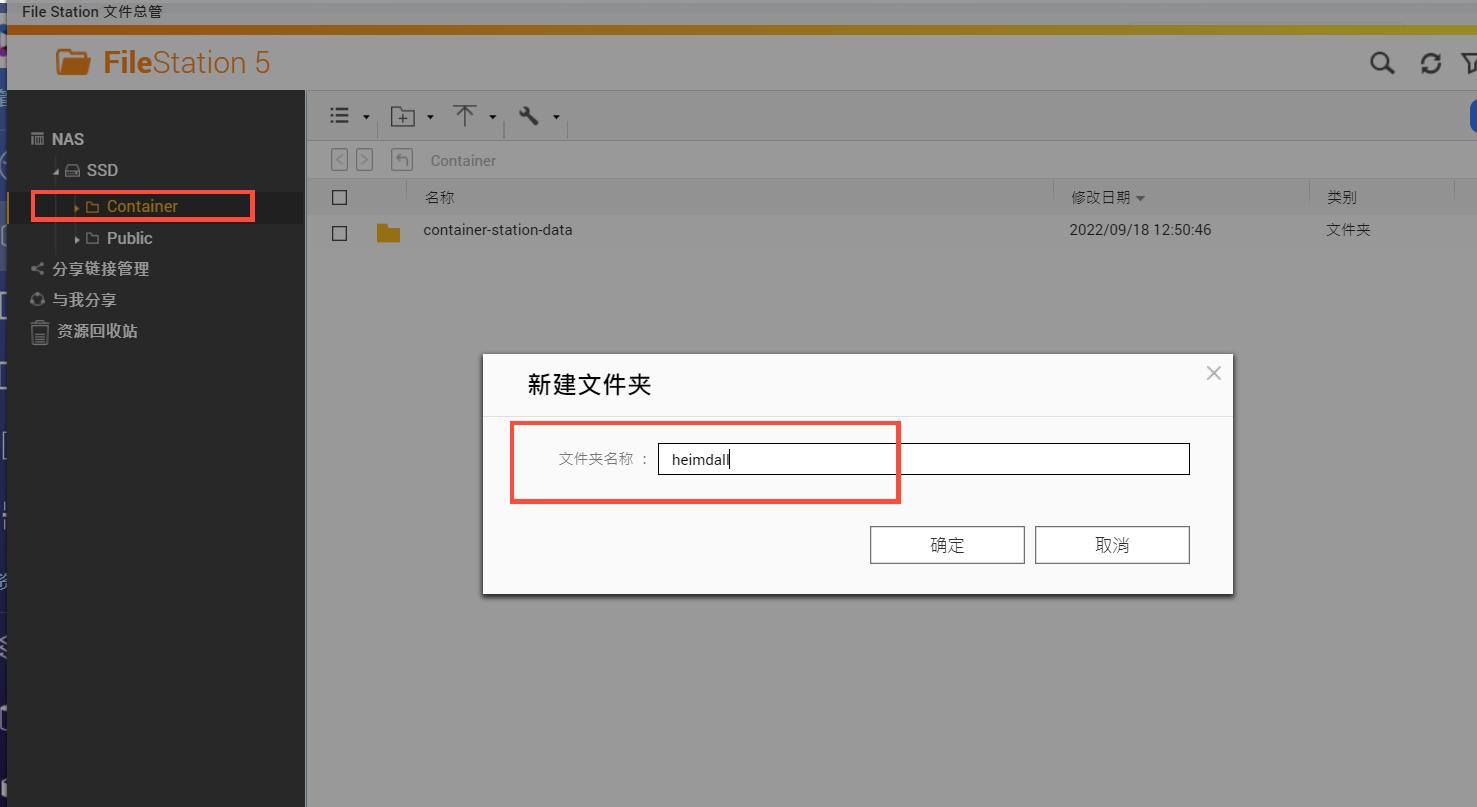Image resolution: width=1477 pixels, height=807 pixels.
Task: Select 资源回收站 in the sidebar
Action: pos(100,331)
